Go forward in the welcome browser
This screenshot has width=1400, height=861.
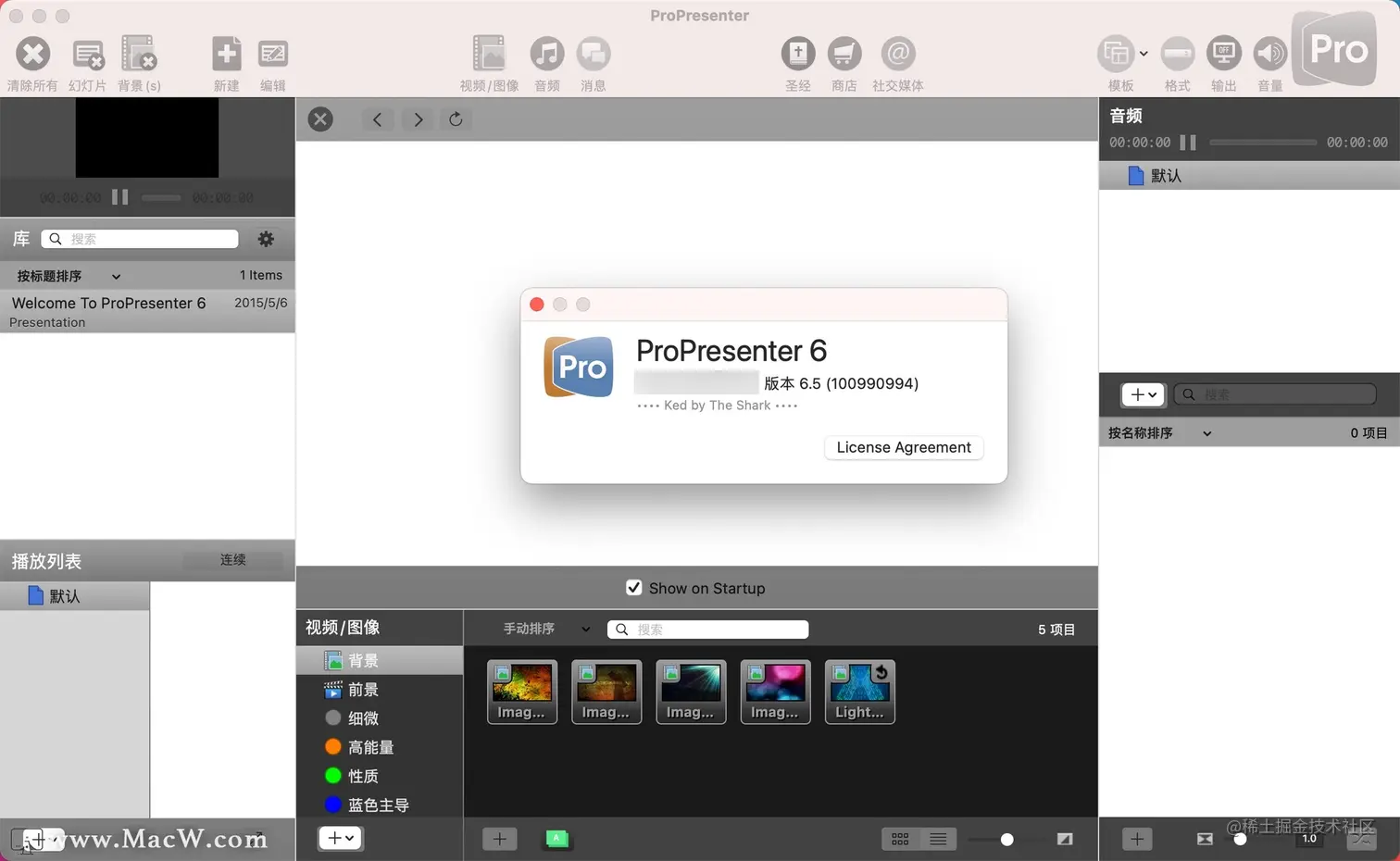click(x=419, y=119)
